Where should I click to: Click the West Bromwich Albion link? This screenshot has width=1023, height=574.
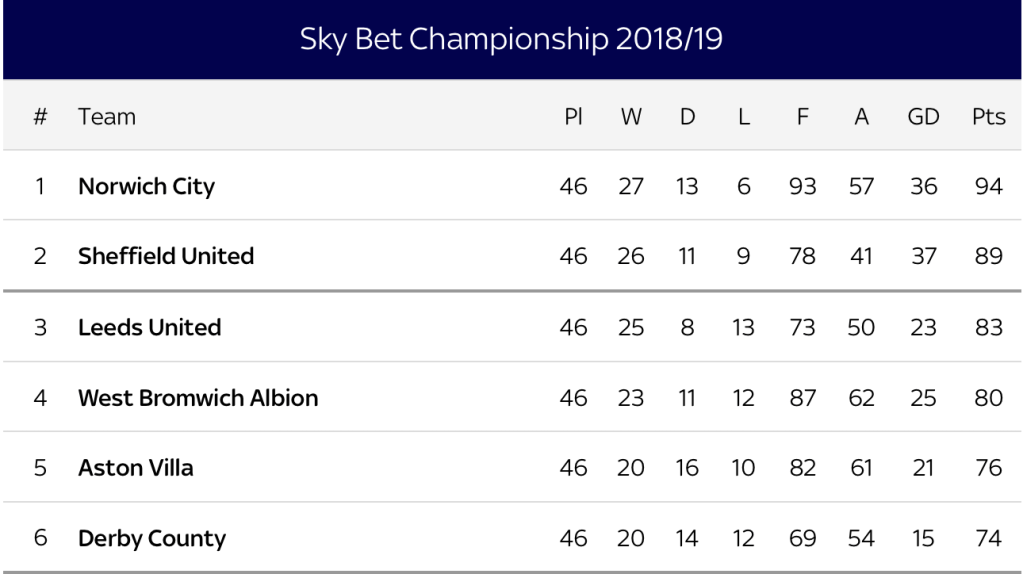click(x=198, y=398)
